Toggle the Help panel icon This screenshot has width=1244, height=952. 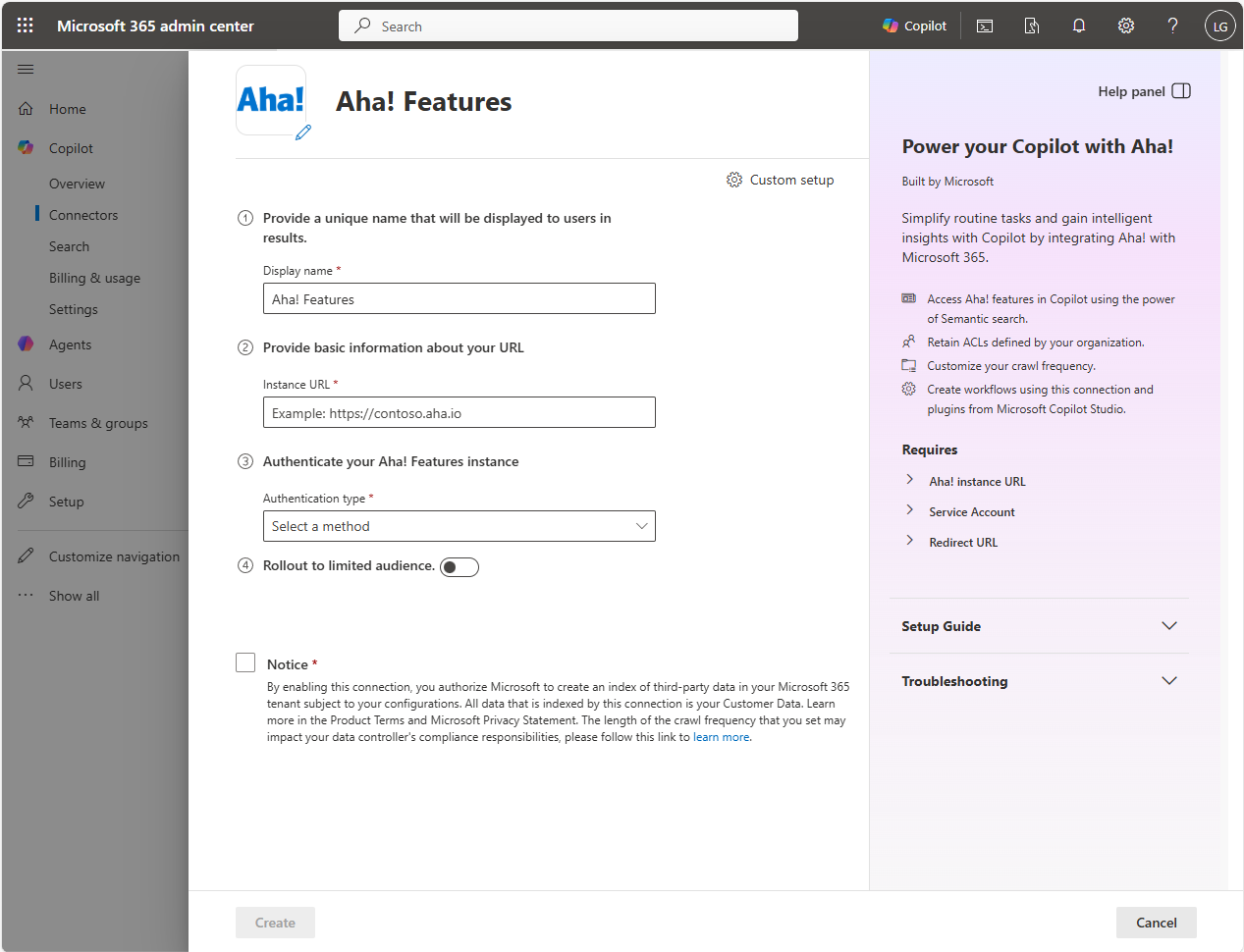pyautogui.click(x=1181, y=91)
